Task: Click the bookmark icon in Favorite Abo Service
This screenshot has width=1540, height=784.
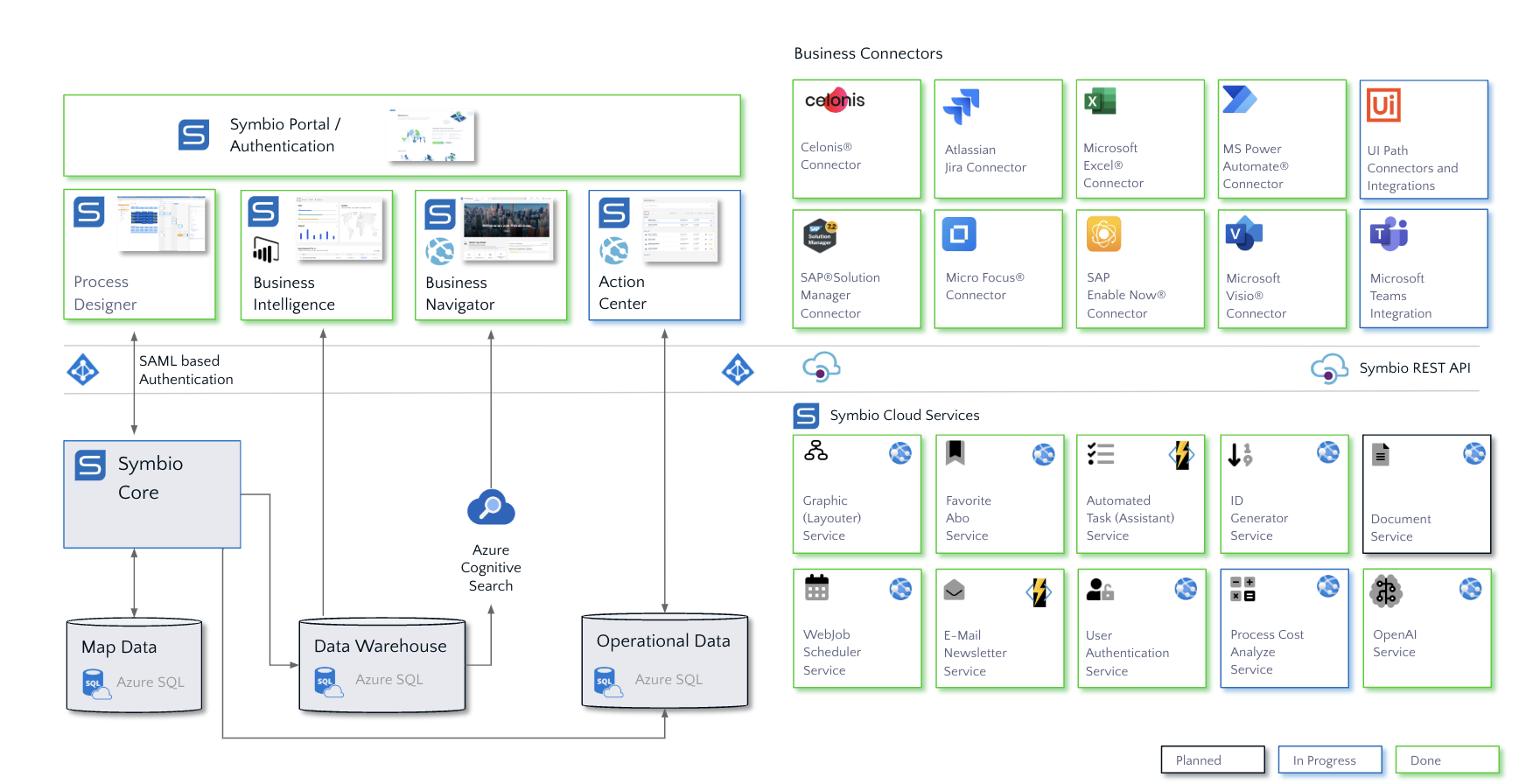Action: click(x=955, y=451)
